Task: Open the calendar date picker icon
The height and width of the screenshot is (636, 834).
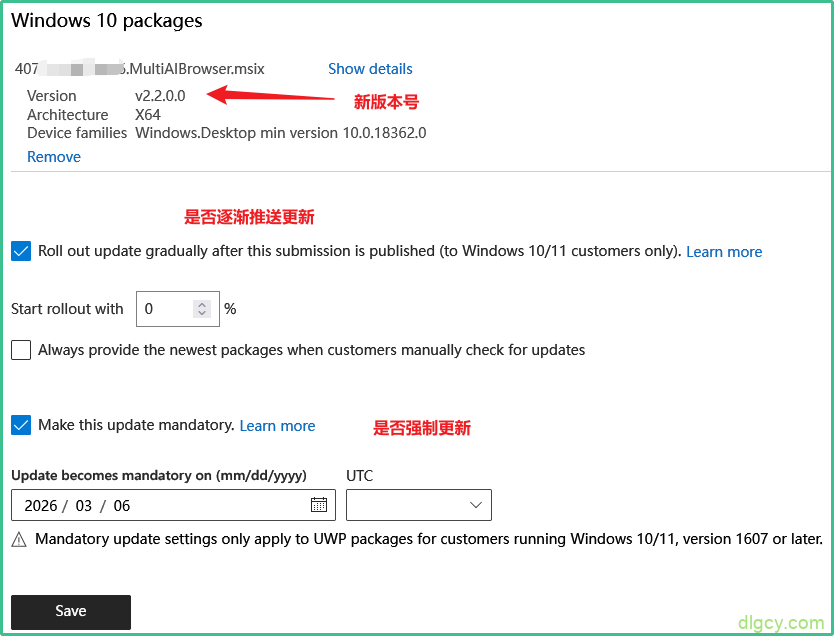Action: [318, 505]
